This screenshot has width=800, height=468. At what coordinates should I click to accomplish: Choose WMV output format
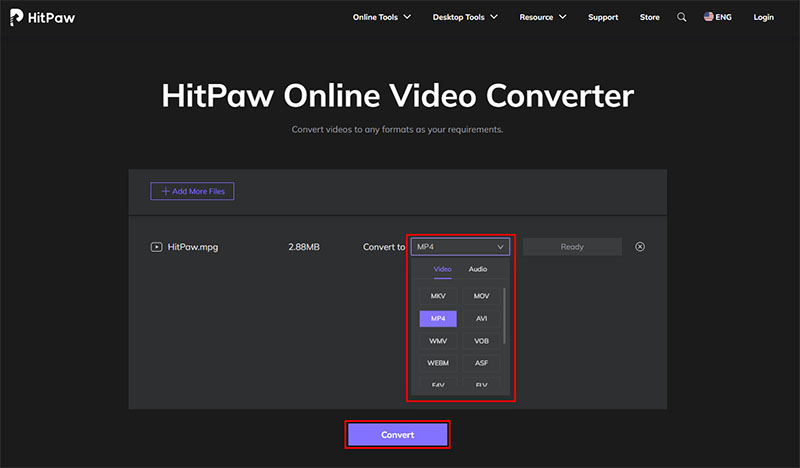click(438, 341)
